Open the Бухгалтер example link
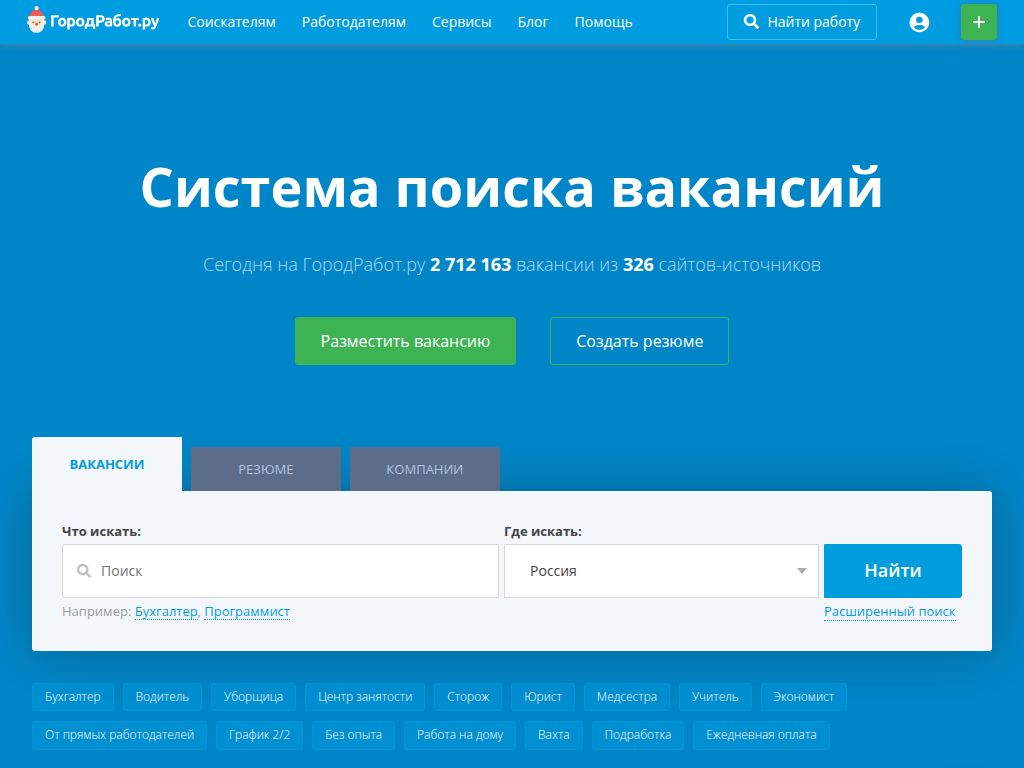The height and width of the screenshot is (768, 1024). [x=165, y=611]
